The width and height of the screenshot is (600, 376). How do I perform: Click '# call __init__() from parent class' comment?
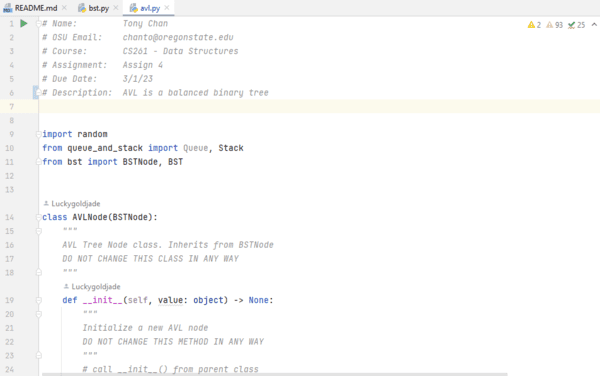[171, 369]
